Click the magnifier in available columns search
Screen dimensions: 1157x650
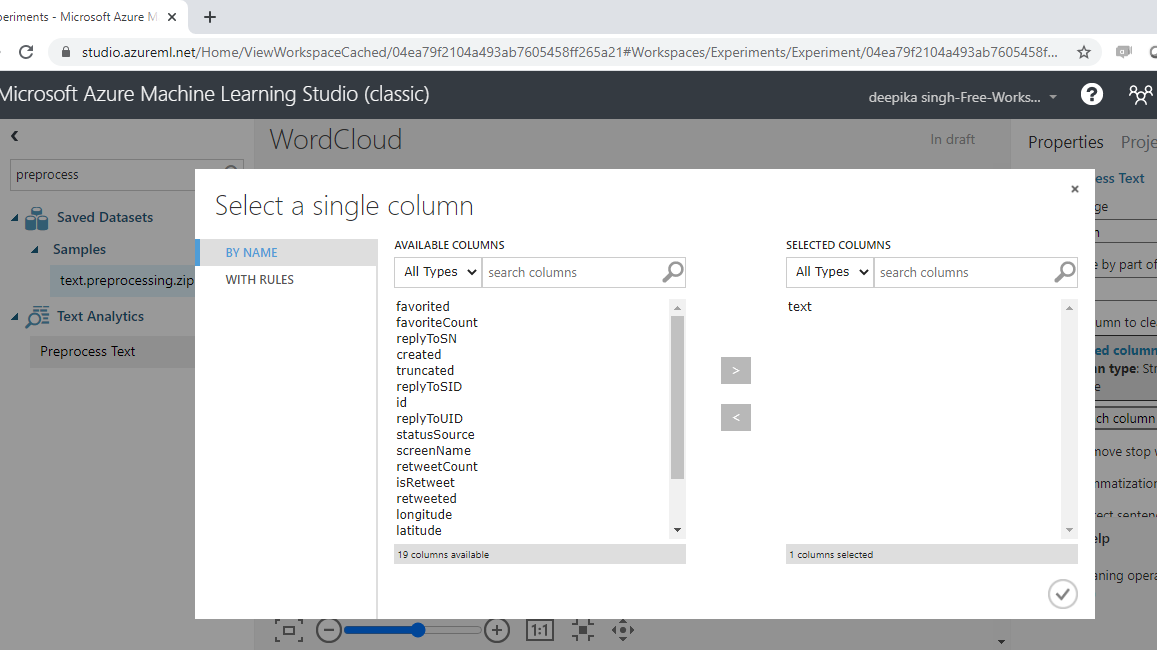click(x=672, y=272)
